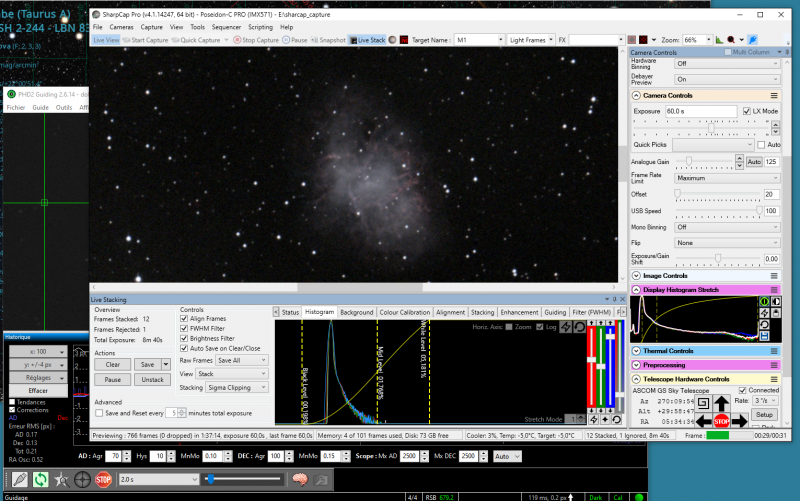
Task: Click the red crosshatch reticule icon in toolbar
Action: click(643, 40)
